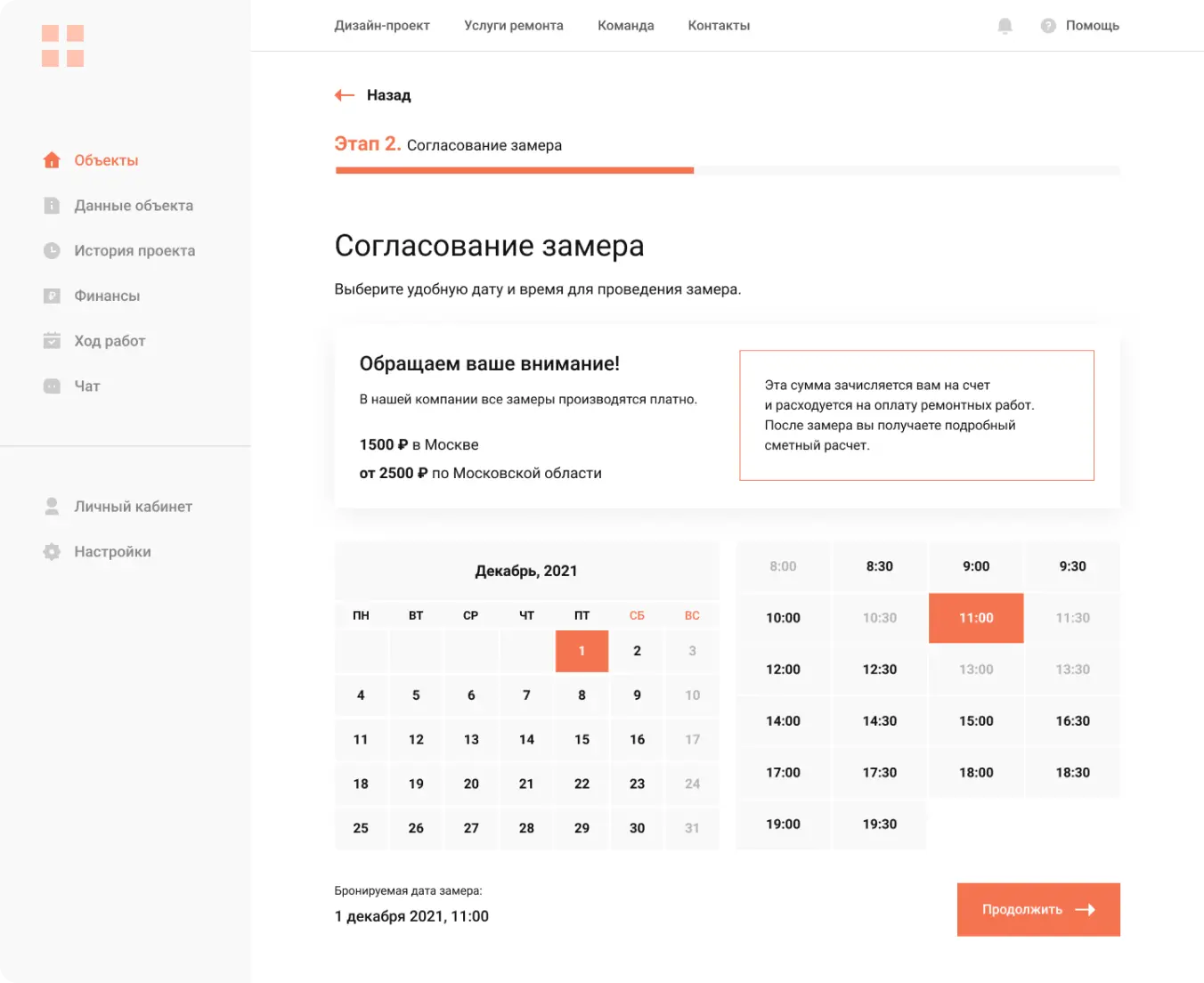Open Чат in the sidebar
1204x983 pixels.
point(87,386)
